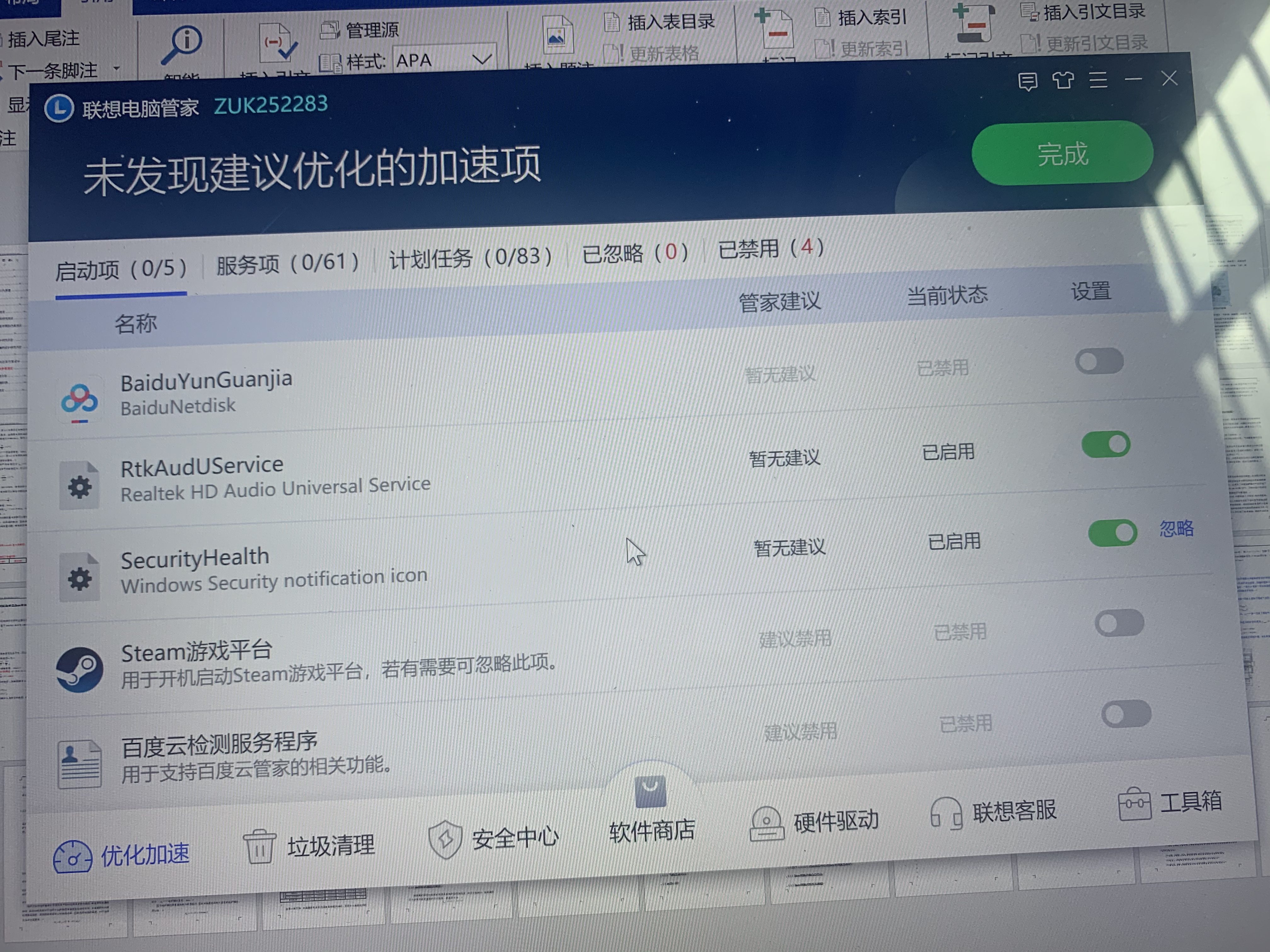Switch to 启动项 (0/5) tab
Viewport: 1270px width, 952px height.
pos(121,269)
